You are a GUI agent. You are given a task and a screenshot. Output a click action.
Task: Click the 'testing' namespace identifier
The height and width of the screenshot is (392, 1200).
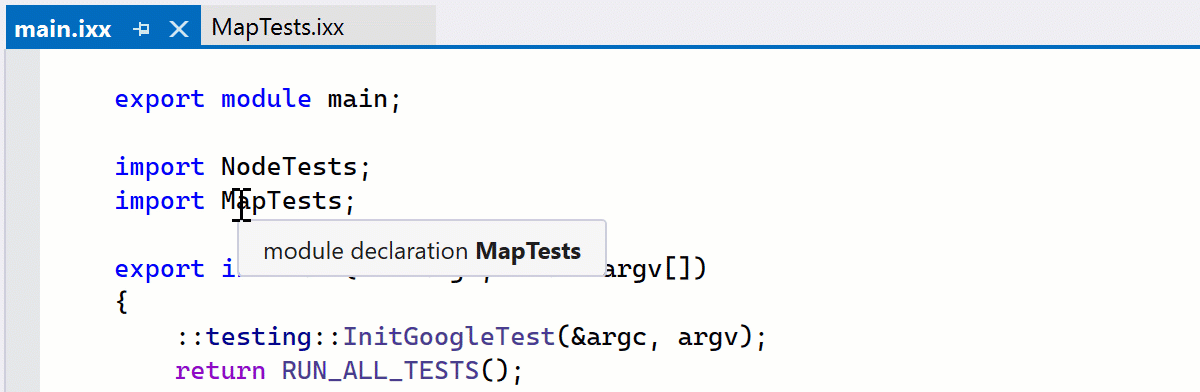click(259, 337)
